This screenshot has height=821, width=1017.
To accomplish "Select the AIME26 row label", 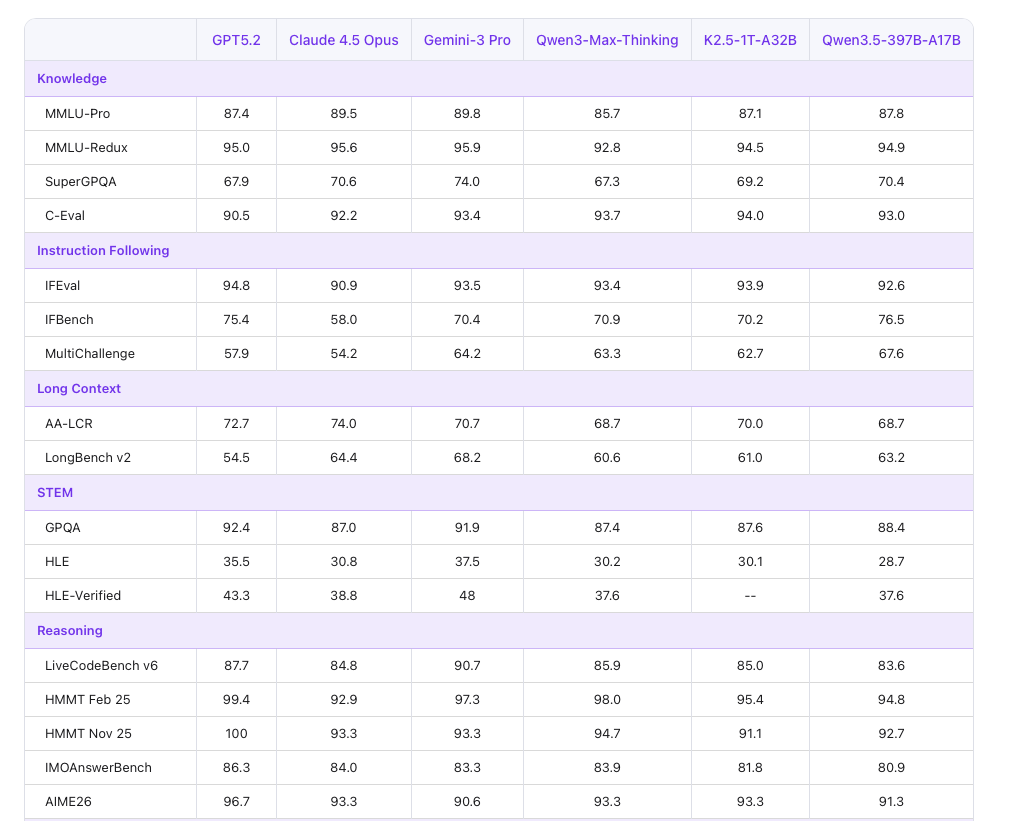I will tap(68, 802).
